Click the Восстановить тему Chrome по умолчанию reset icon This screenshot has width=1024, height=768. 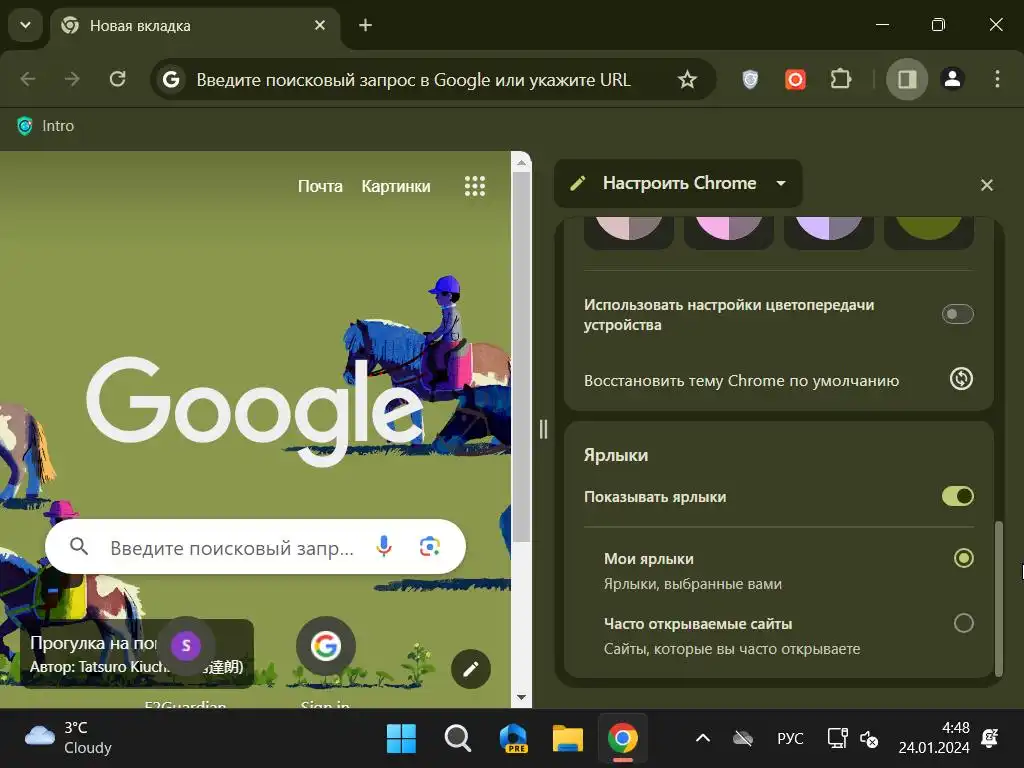click(961, 379)
